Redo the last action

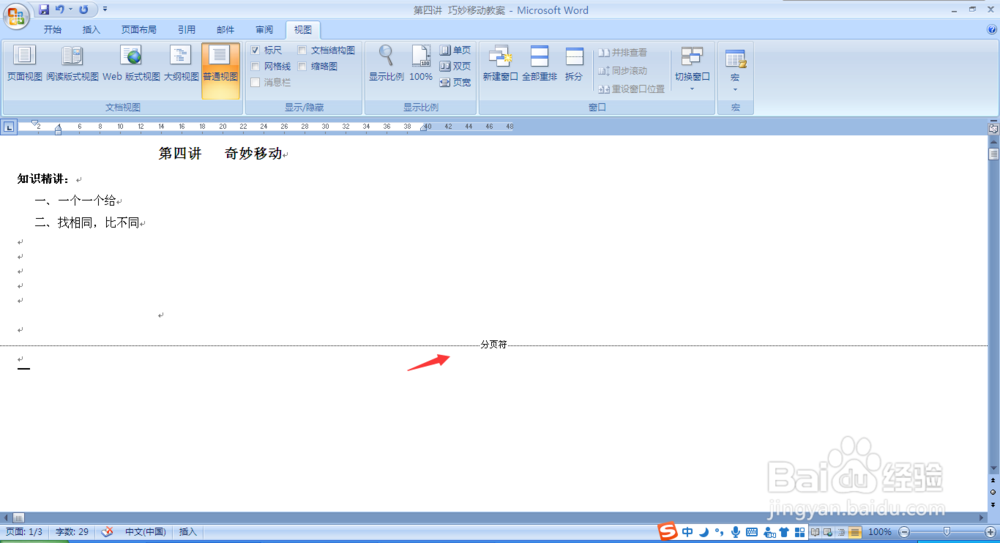pyautogui.click(x=84, y=10)
